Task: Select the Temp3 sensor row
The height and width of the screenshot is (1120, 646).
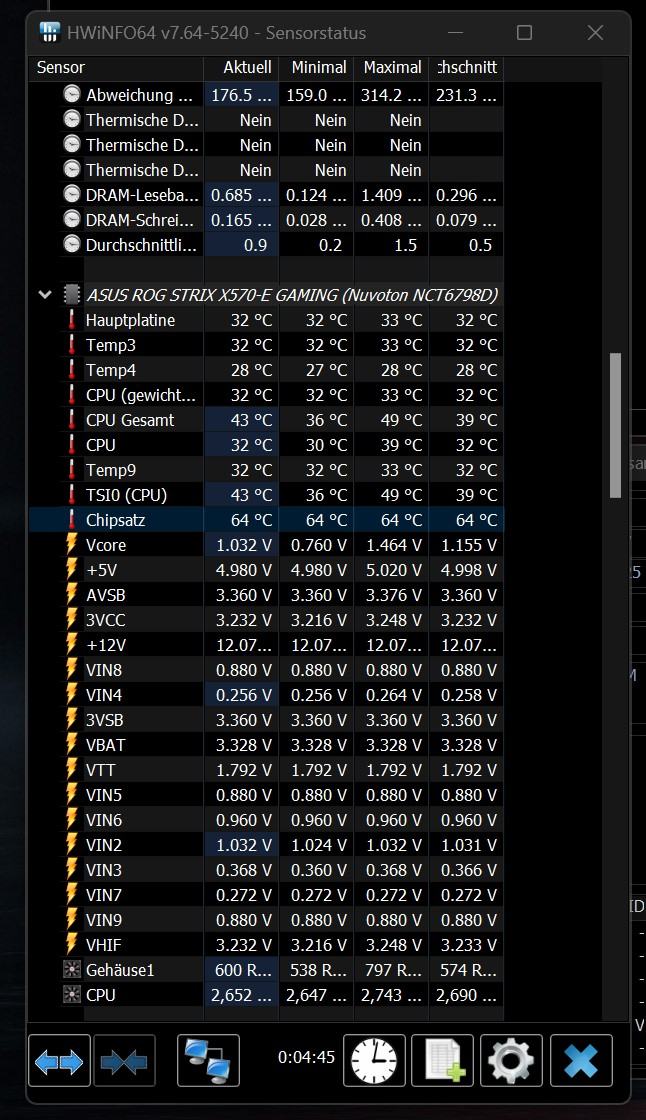Action: click(x=266, y=345)
